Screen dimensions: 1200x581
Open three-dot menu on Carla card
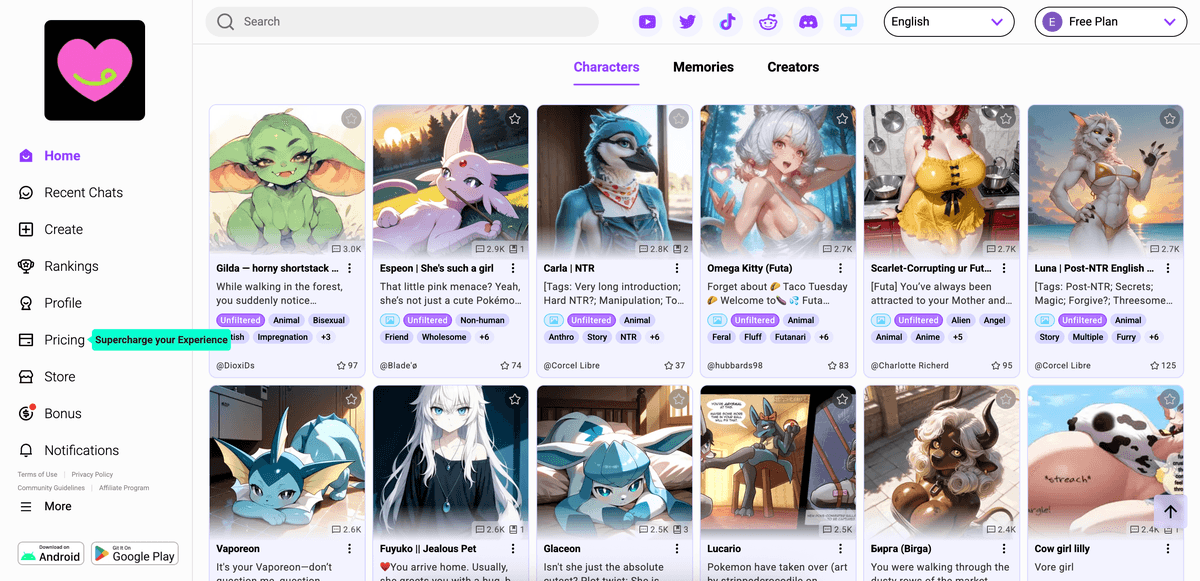(x=677, y=268)
